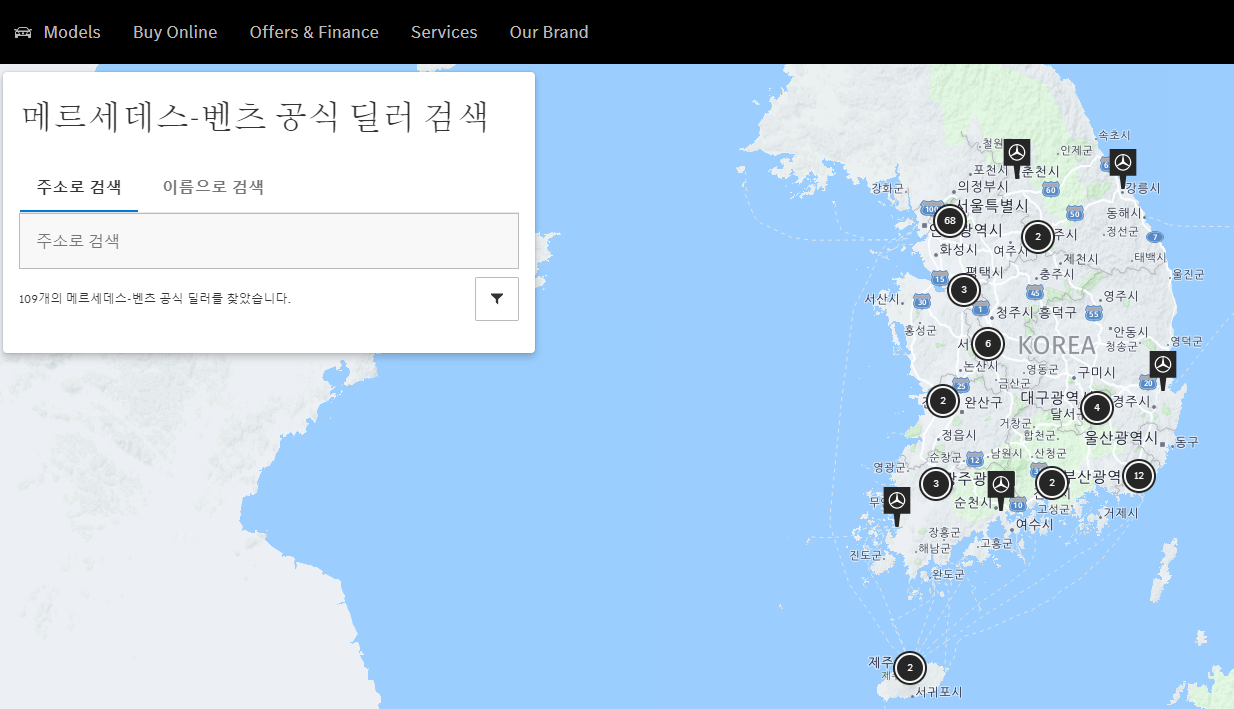Click the Mercedes dealer pin near 순천시
The image size is (1234, 709).
coord(1001,487)
